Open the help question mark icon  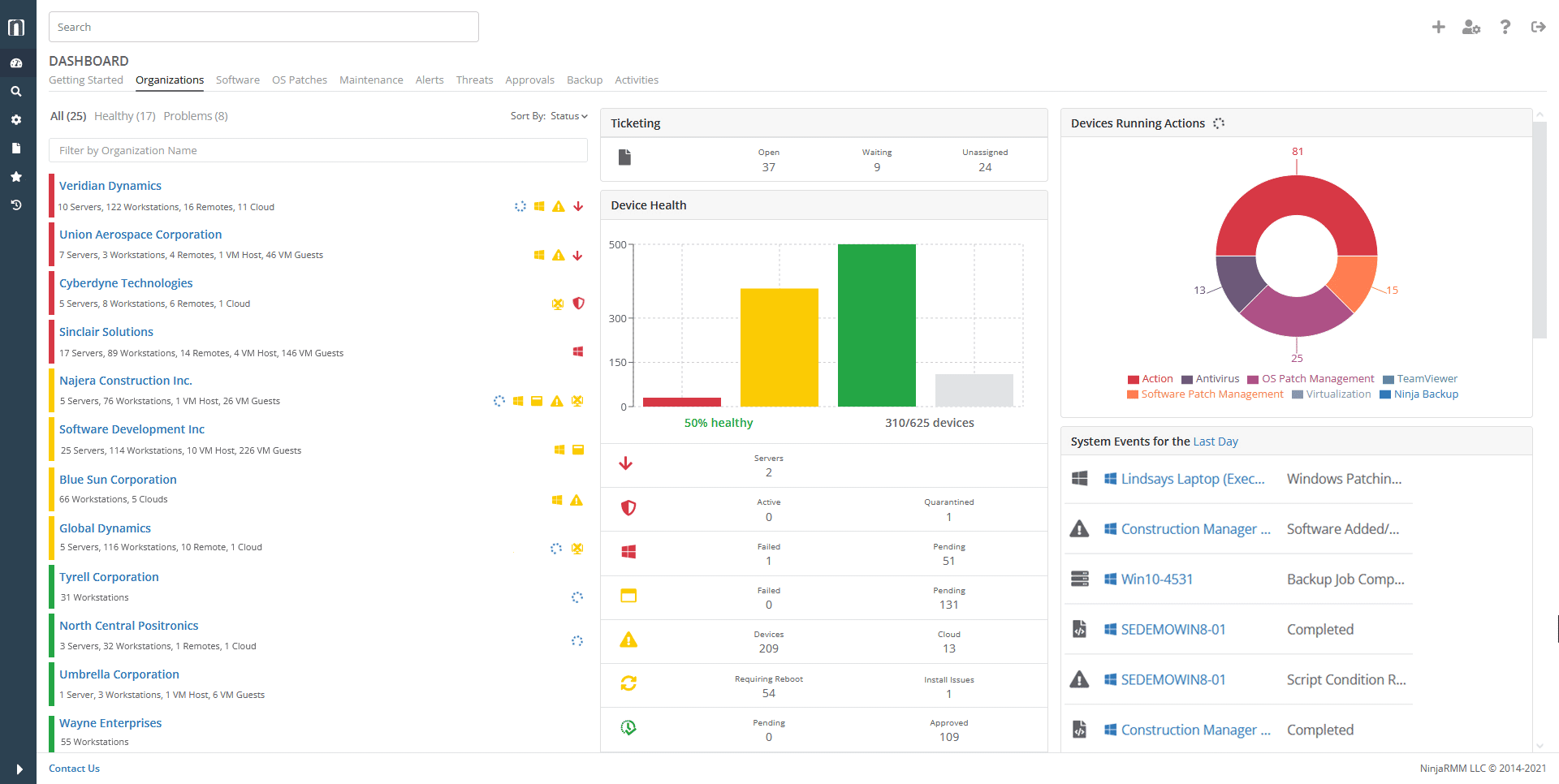(1505, 27)
